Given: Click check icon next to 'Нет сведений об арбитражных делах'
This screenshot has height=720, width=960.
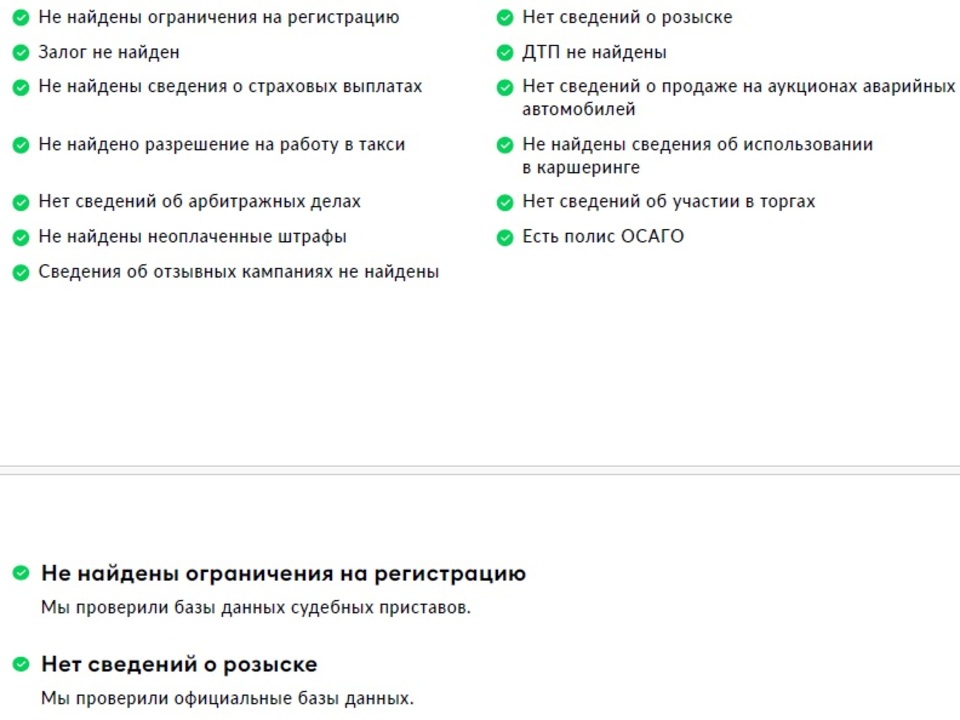Looking at the screenshot, I should point(20,202).
